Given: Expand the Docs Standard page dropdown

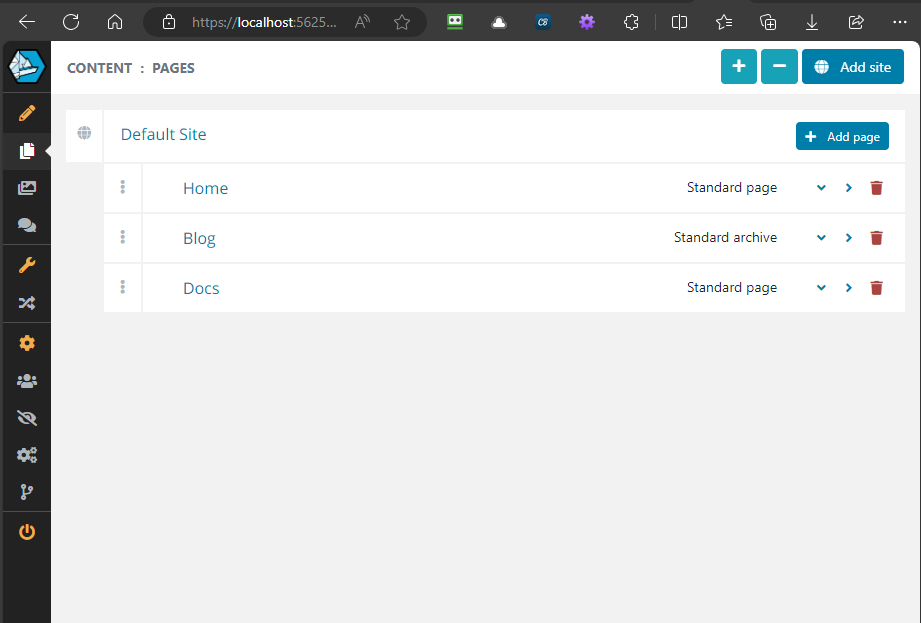Looking at the screenshot, I should (x=821, y=287).
